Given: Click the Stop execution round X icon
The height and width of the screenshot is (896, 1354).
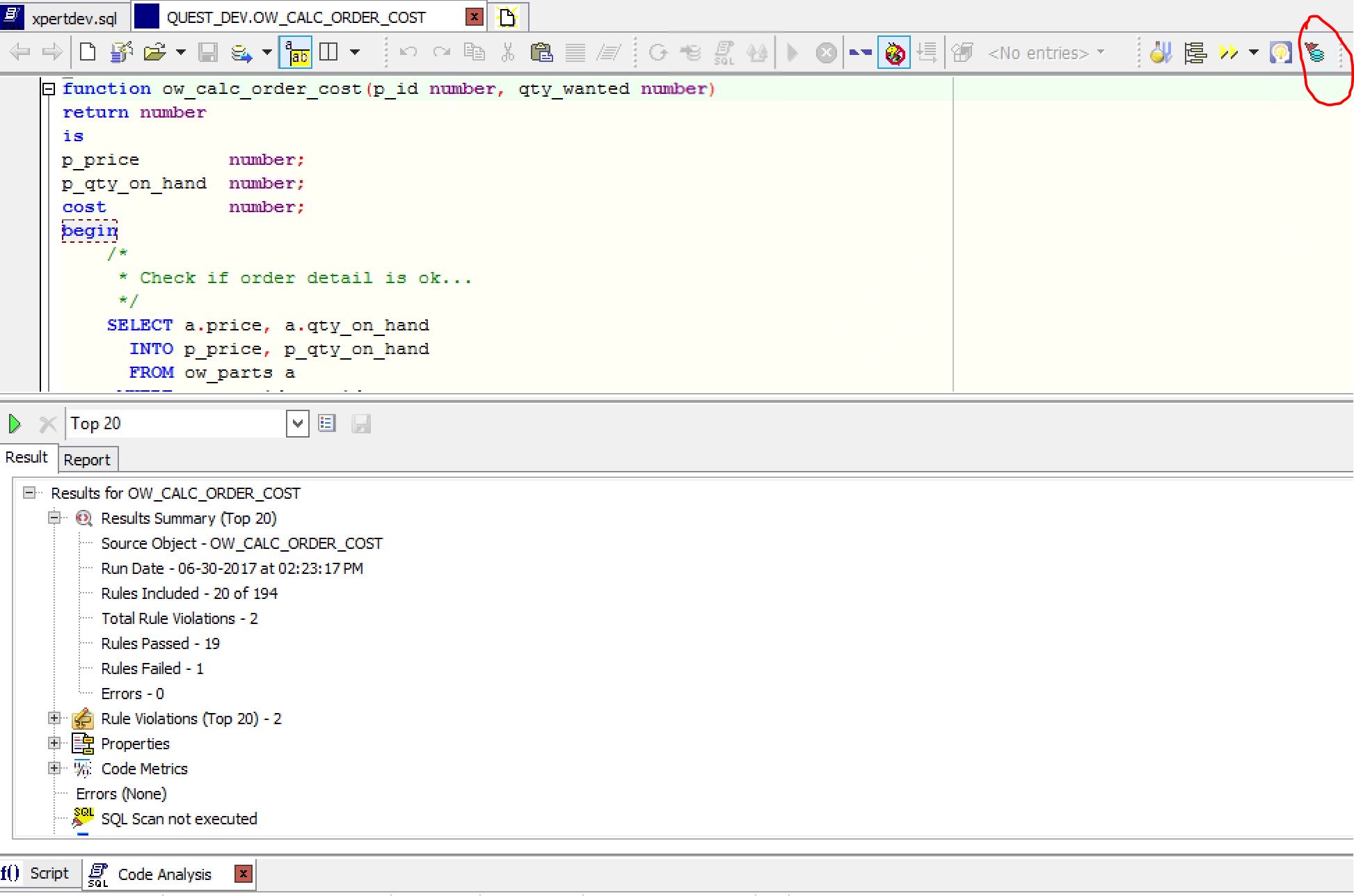Looking at the screenshot, I should pyautogui.click(x=826, y=52).
